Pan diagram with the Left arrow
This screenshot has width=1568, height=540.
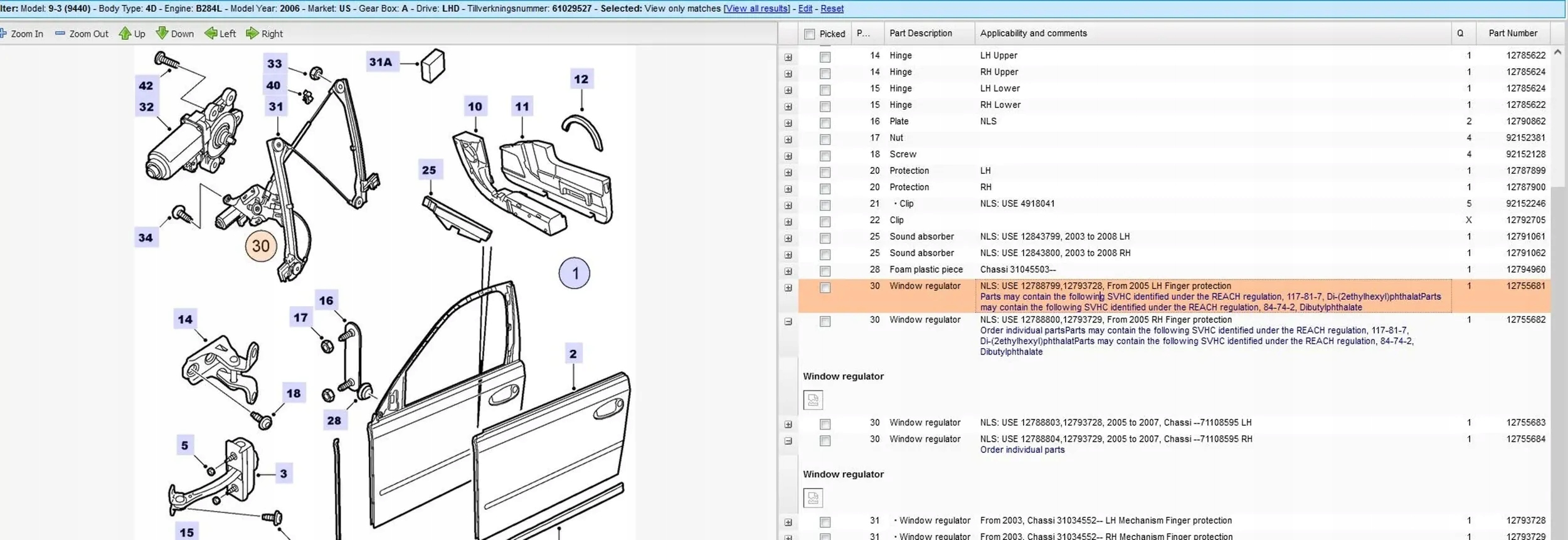211,34
